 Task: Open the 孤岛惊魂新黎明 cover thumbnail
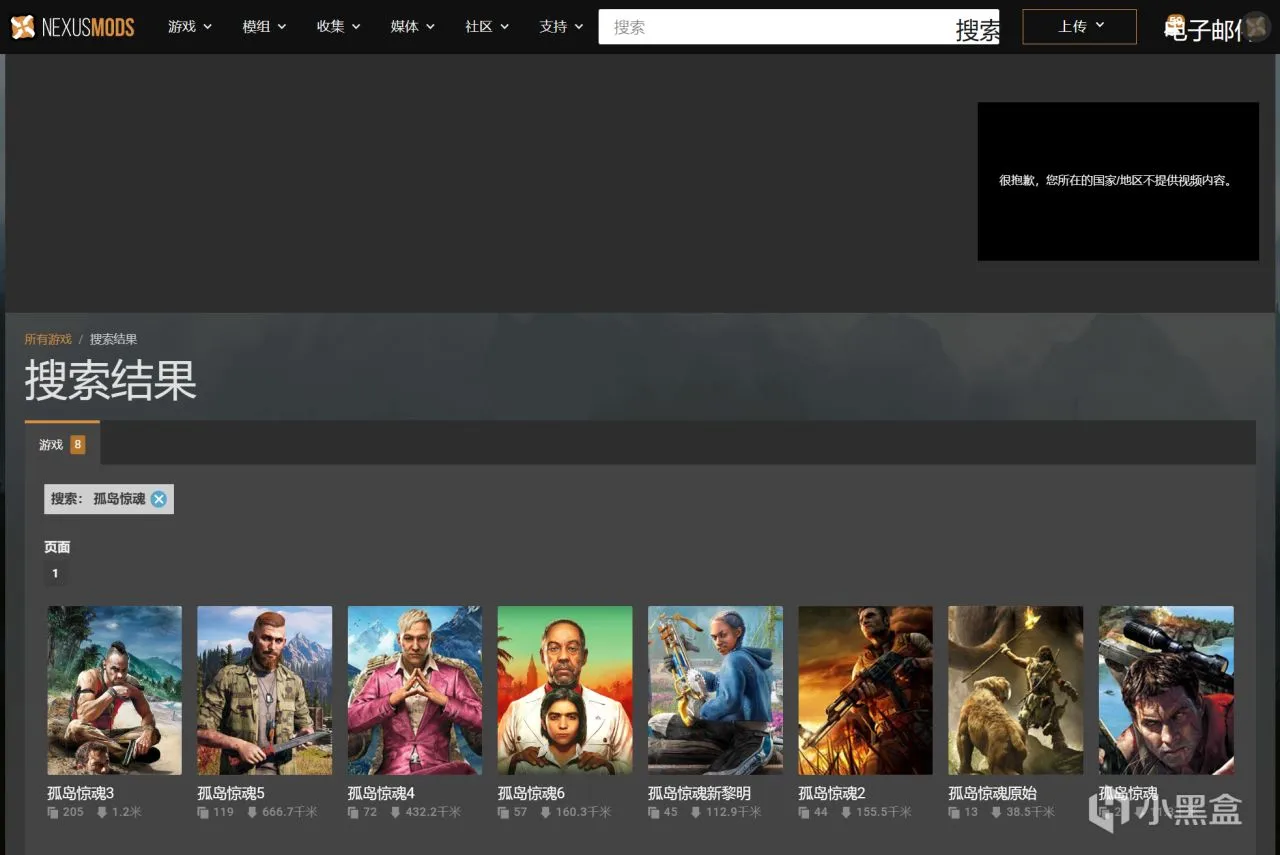[x=715, y=690]
